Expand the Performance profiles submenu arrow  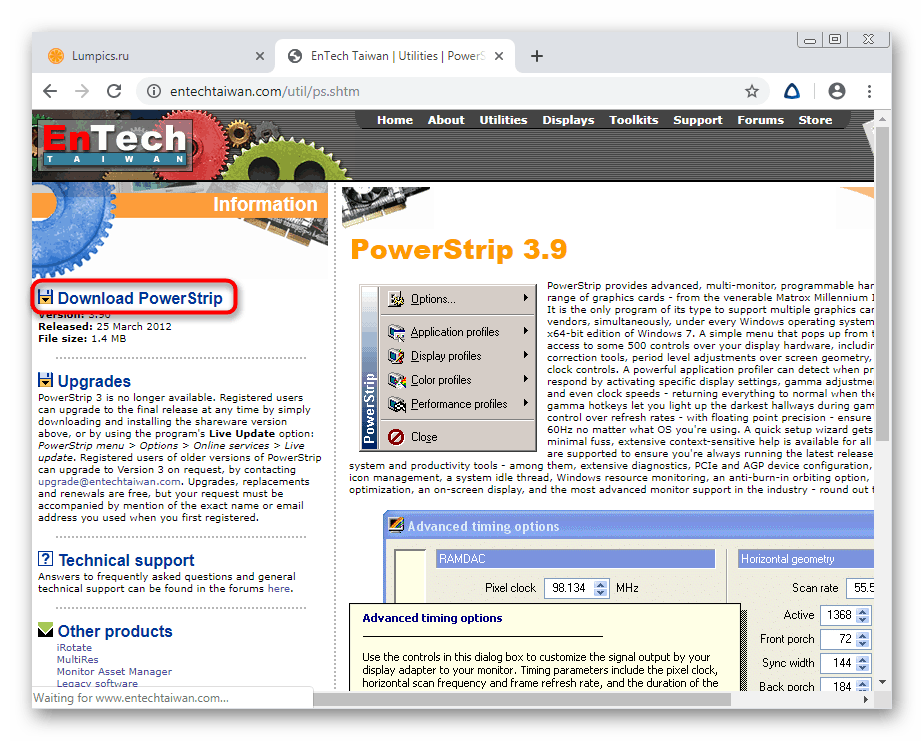525,403
